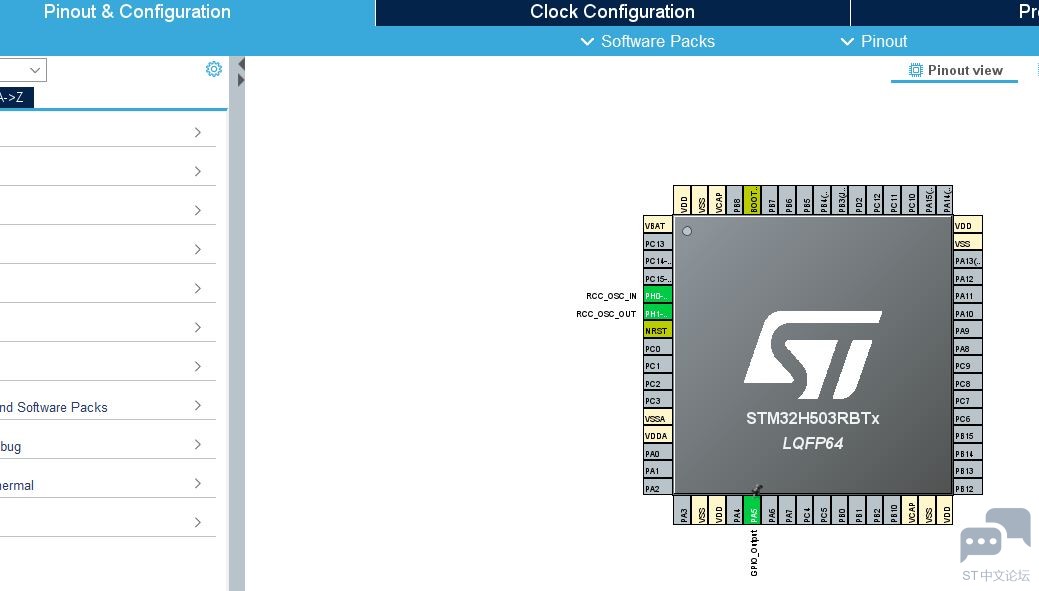Open the Software Packs dropdown menu
The width and height of the screenshot is (1039, 591).
[x=647, y=41]
